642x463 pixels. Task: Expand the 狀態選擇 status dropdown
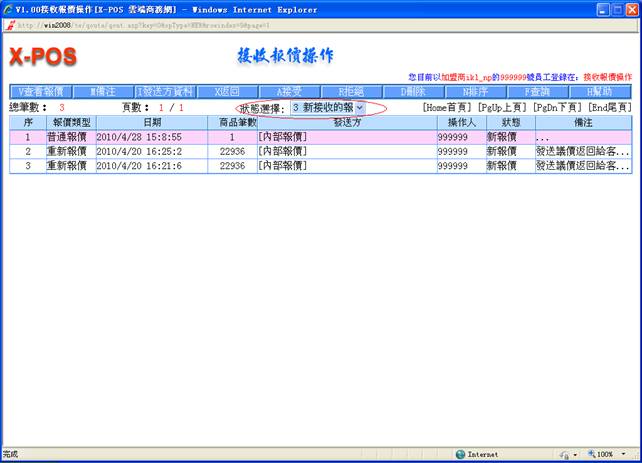pos(358,107)
